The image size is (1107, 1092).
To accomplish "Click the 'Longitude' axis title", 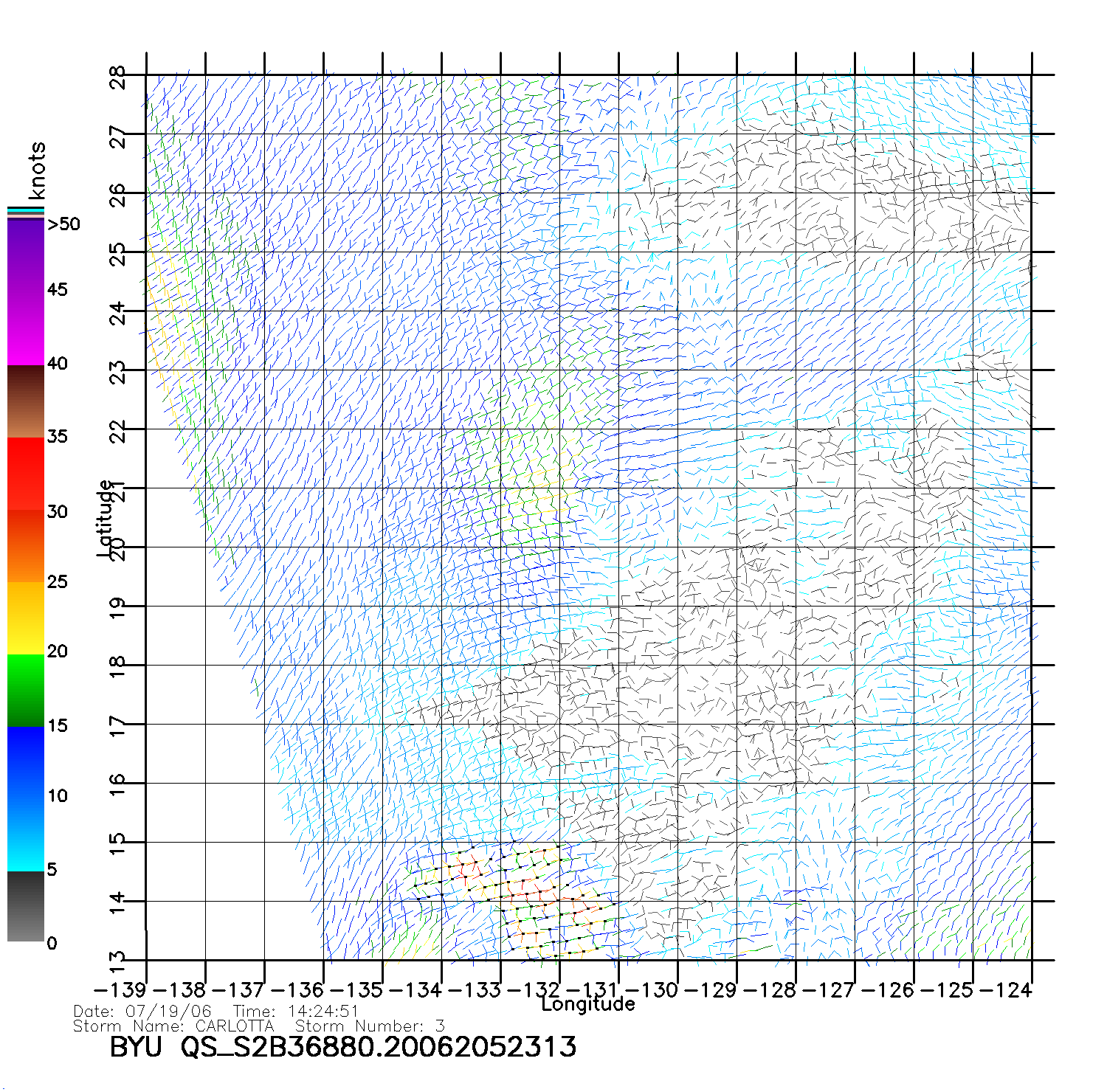I will (x=587, y=1004).
